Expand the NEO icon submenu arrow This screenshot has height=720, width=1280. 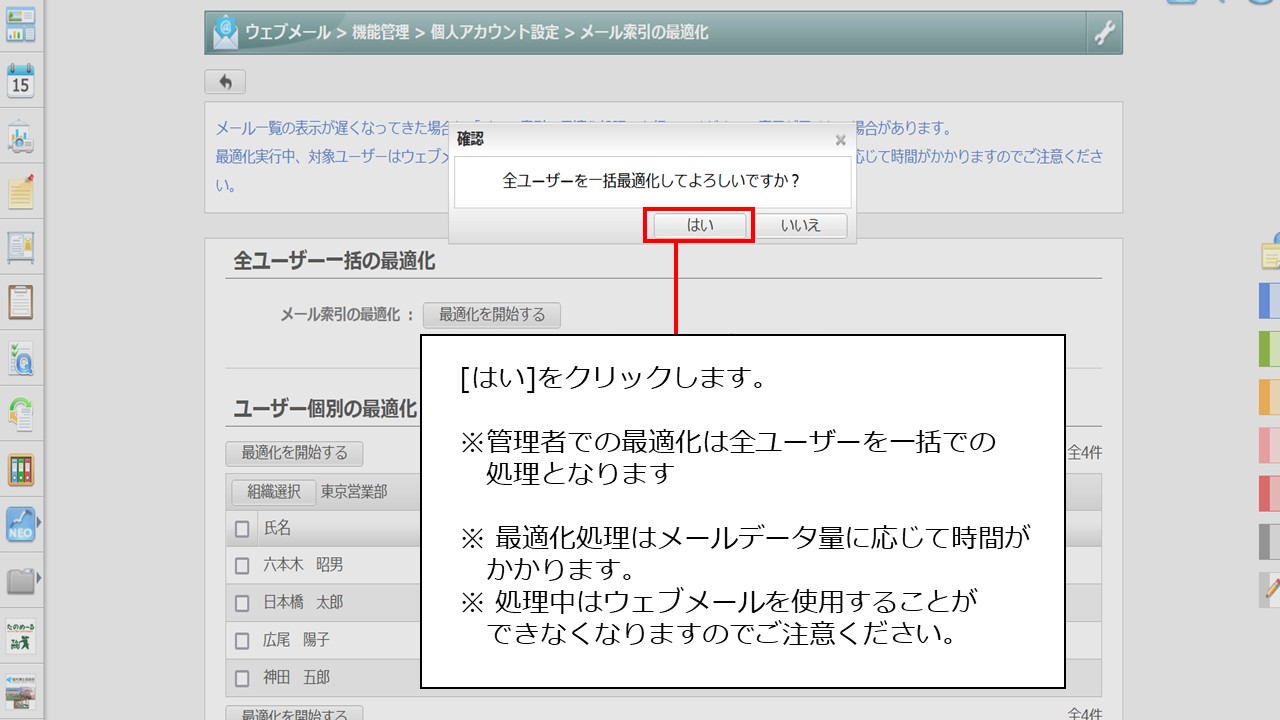[x=39, y=522]
